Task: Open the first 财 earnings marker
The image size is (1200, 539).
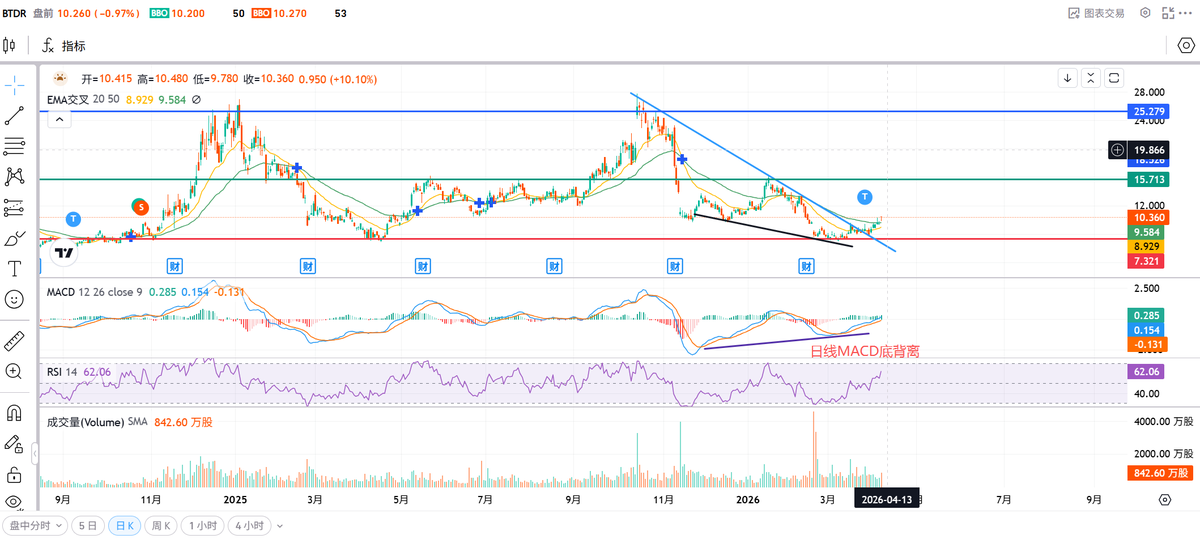Action: click(x=174, y=265)
